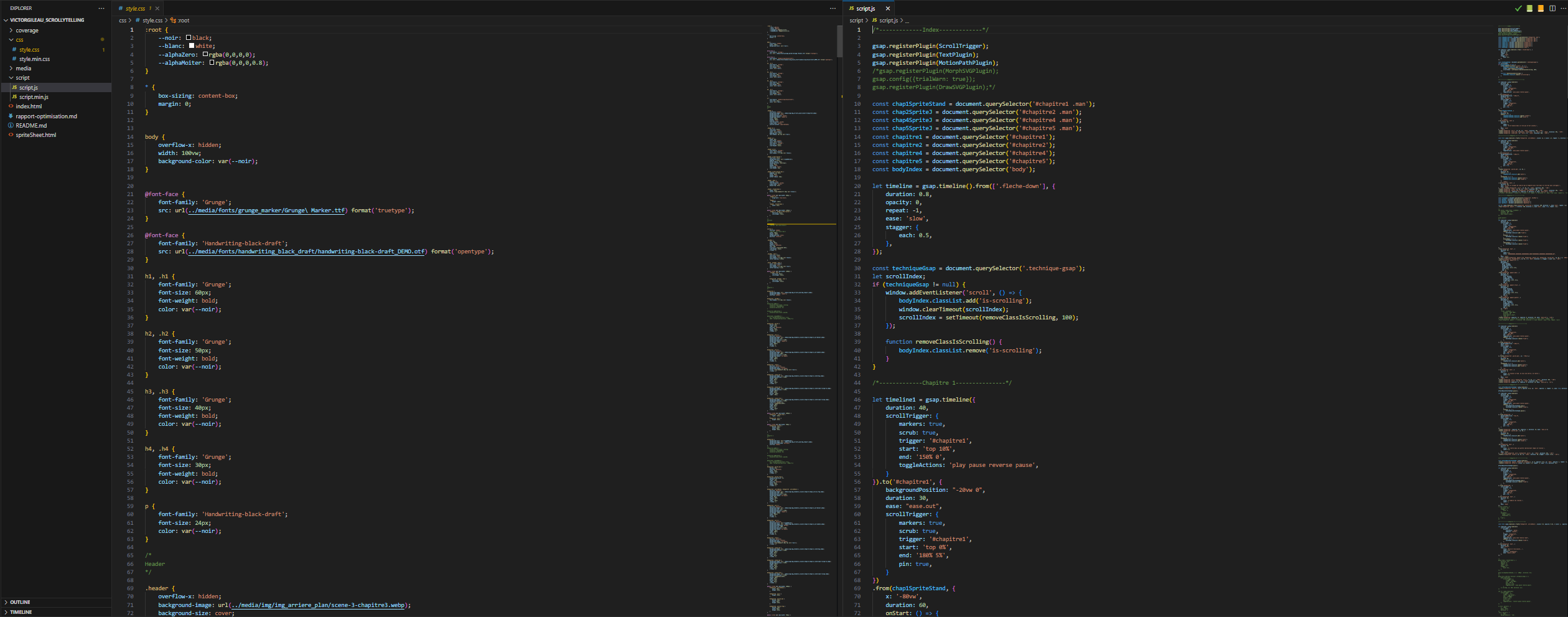The height and width of the screenshot is (617, 1568).
Task: Open rapport-optimisation.md file
Action: pos(56,116)
